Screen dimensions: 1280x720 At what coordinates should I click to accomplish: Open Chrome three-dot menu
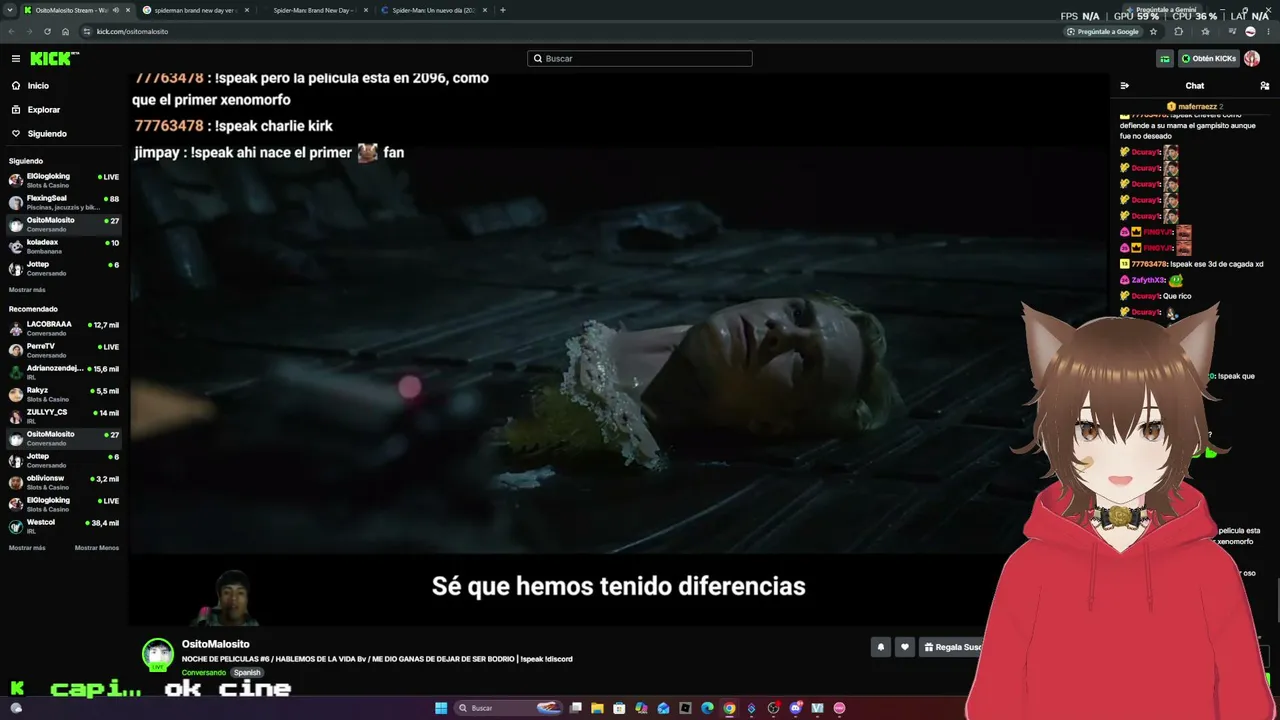(1269, 31)
